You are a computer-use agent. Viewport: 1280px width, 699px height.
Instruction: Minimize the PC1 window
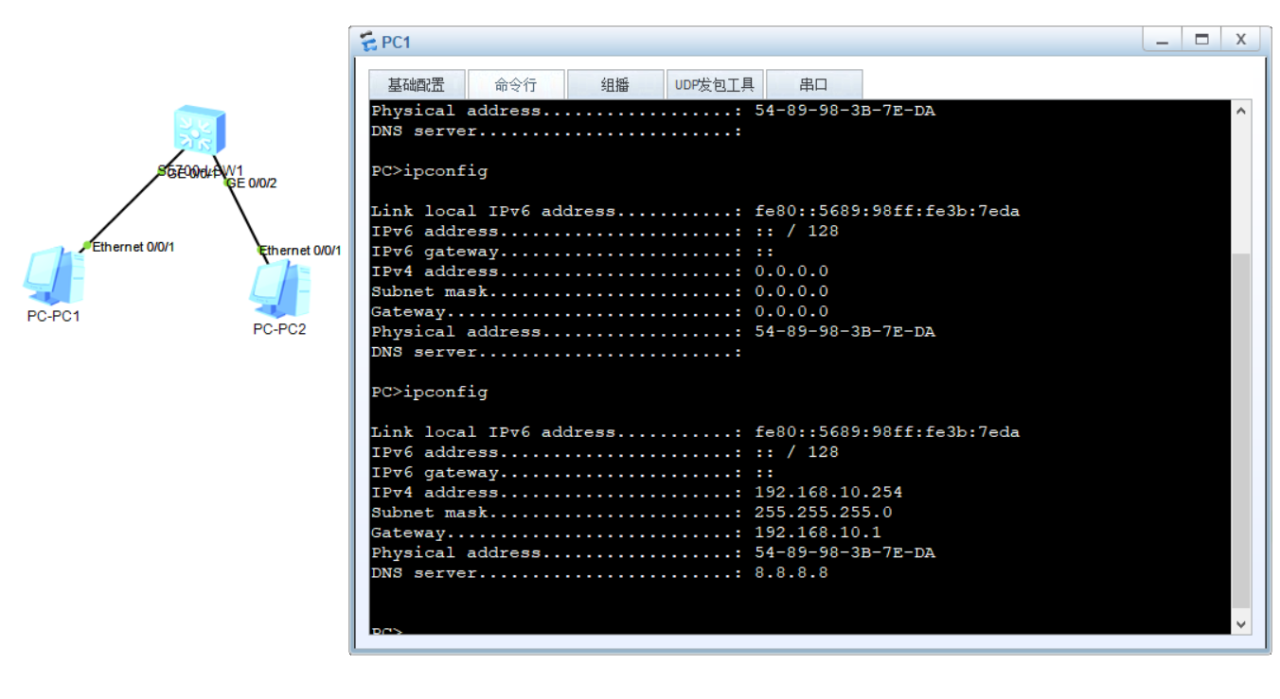1162,40
